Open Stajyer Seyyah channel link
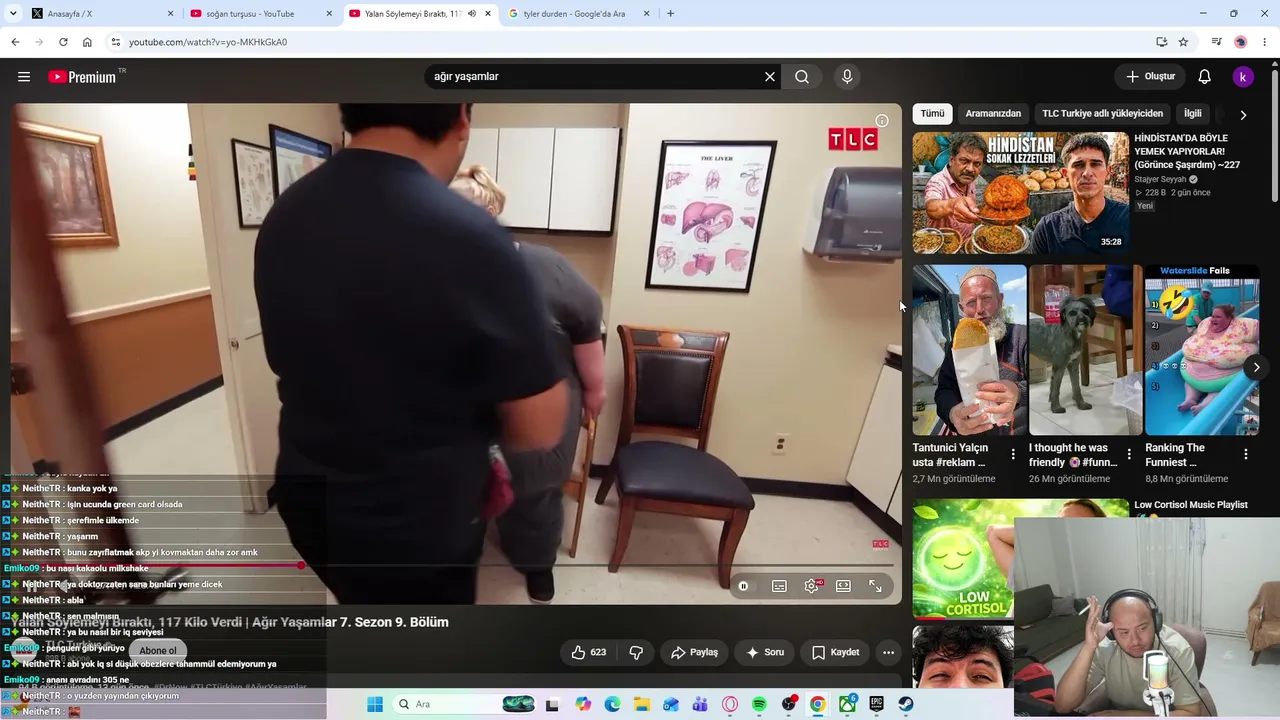Image resolution: width=1280 pixels, height=720 pixels. pos(1160,180)
